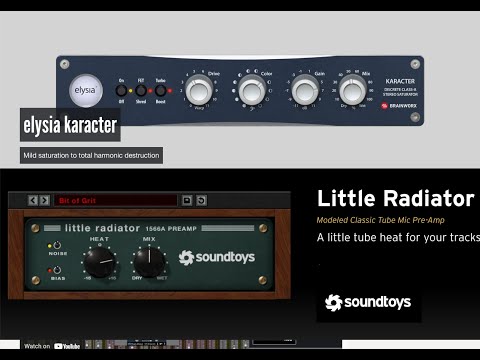Click 'Modeled Classic Tube Mic Pre-Amp' subtitle

[x=380, y=220]
